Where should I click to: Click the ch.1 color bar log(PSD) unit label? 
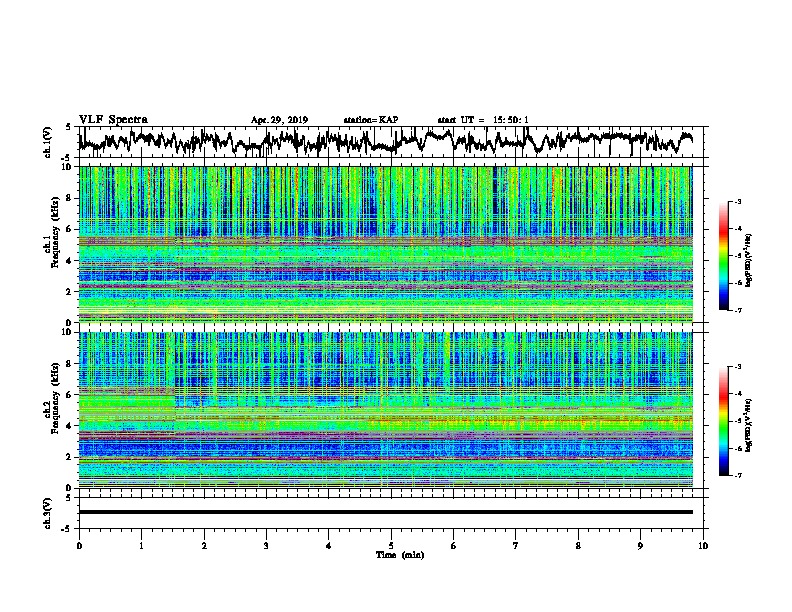pyautogui.click(x=749, y=260)
